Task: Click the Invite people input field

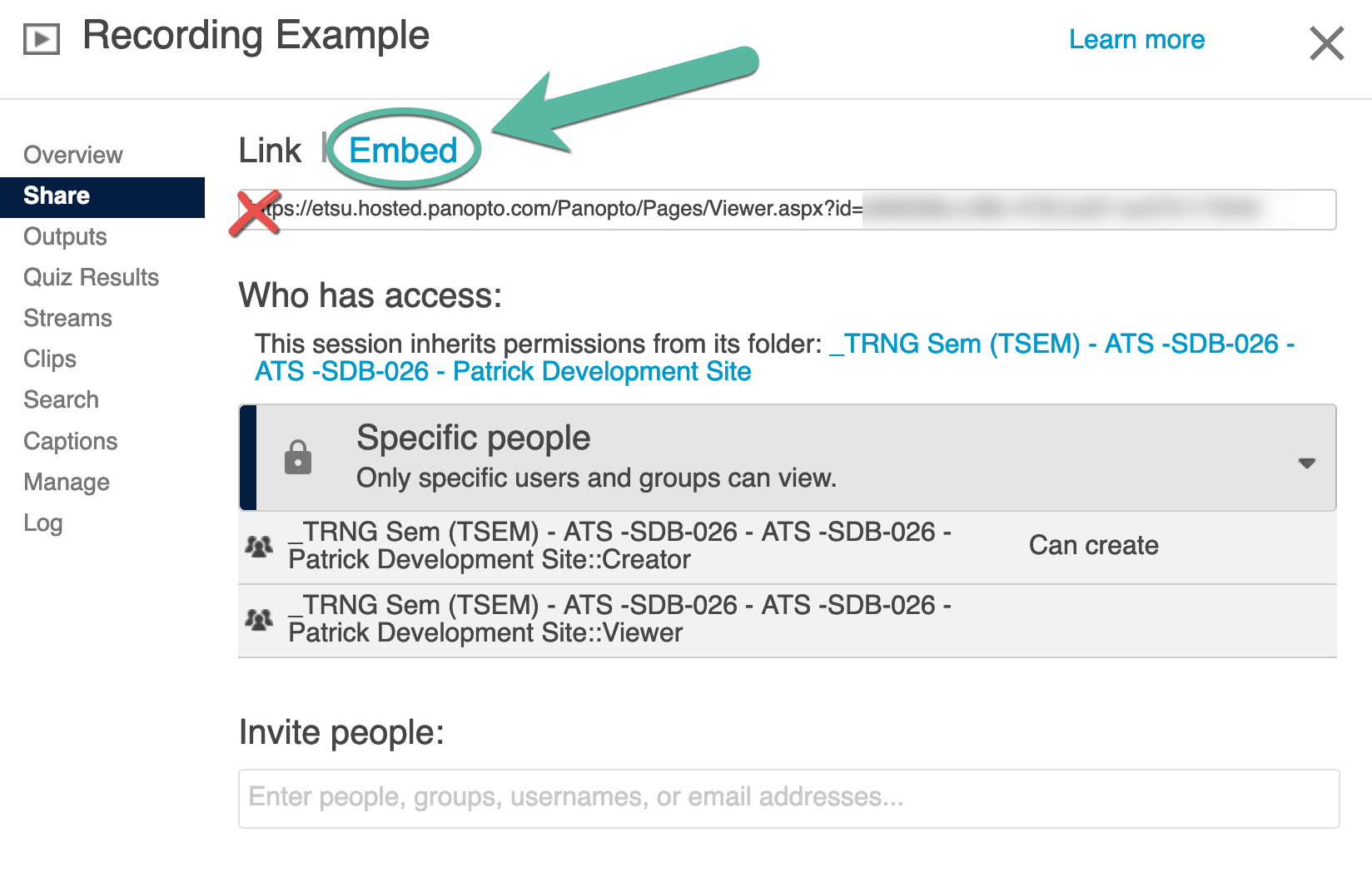Action: pyautogui.click(x=788, y=798)
